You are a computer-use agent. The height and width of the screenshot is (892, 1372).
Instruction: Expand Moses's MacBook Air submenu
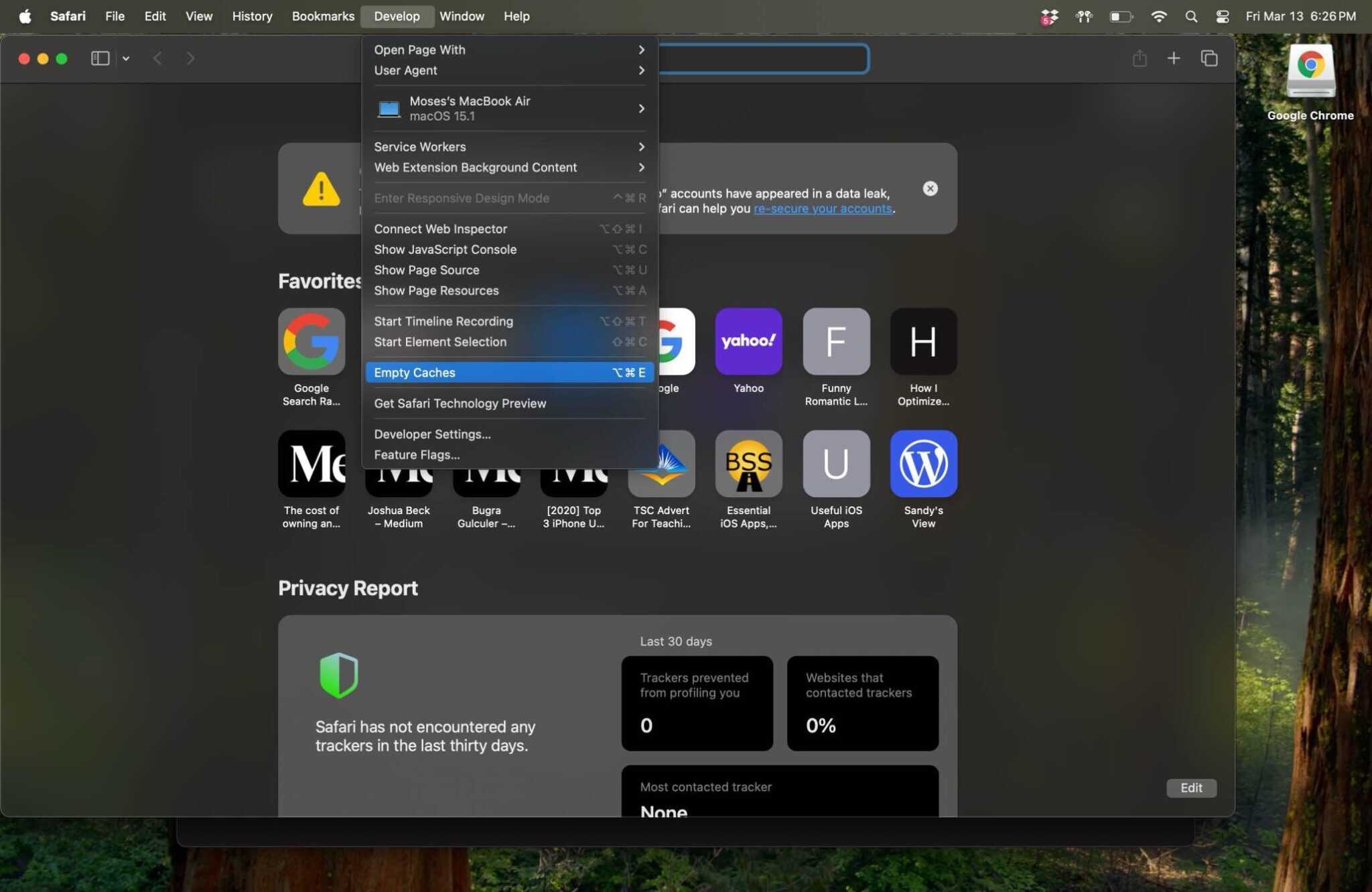point(509,109)
